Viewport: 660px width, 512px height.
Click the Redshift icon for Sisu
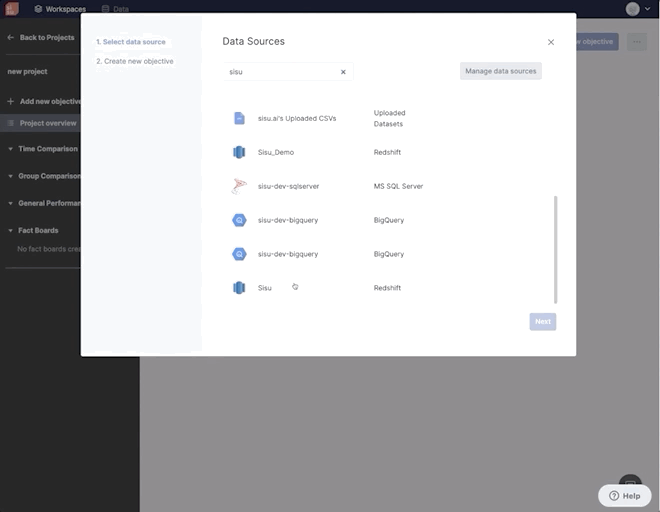[x=239, y=288]
